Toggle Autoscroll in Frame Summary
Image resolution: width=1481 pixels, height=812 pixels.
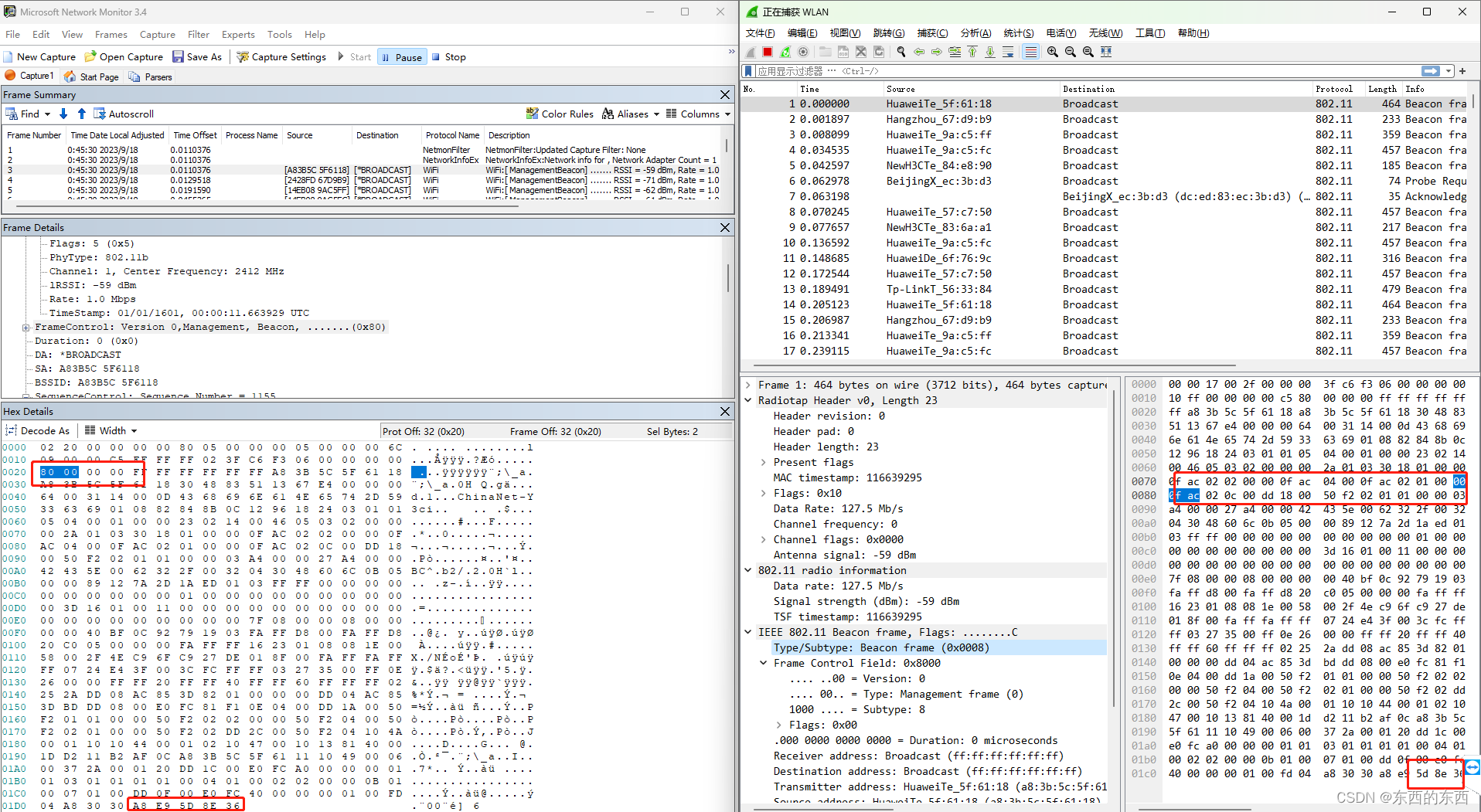point(124,114)
